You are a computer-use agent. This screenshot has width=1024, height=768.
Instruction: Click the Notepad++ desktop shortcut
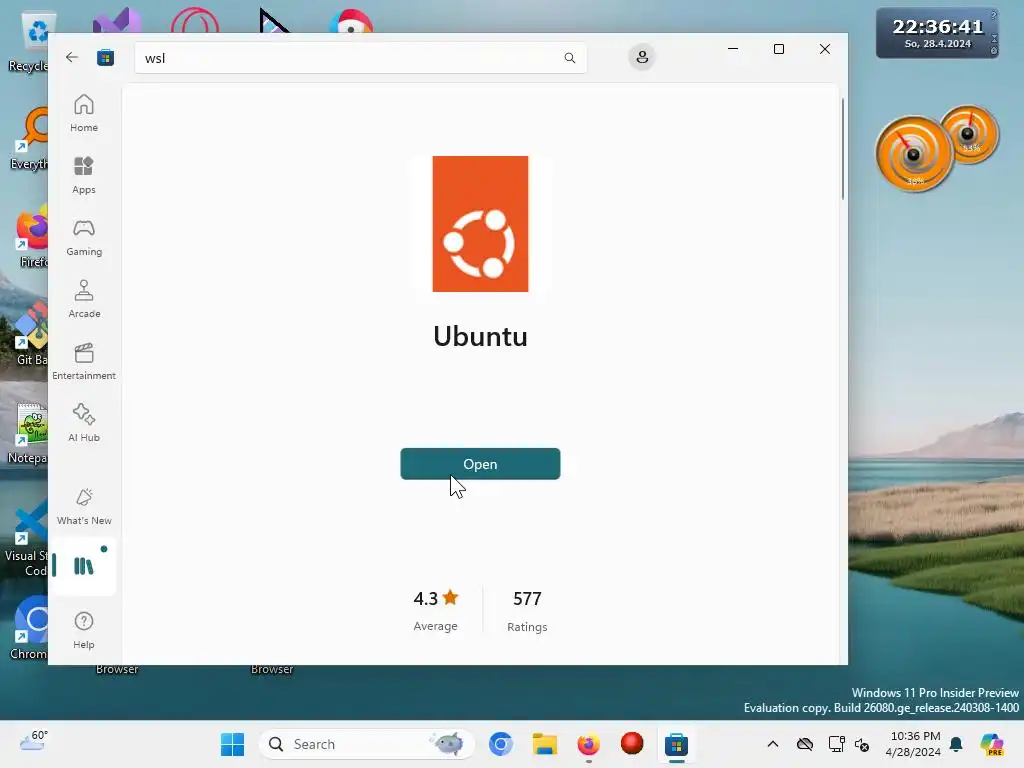point(29,434)
